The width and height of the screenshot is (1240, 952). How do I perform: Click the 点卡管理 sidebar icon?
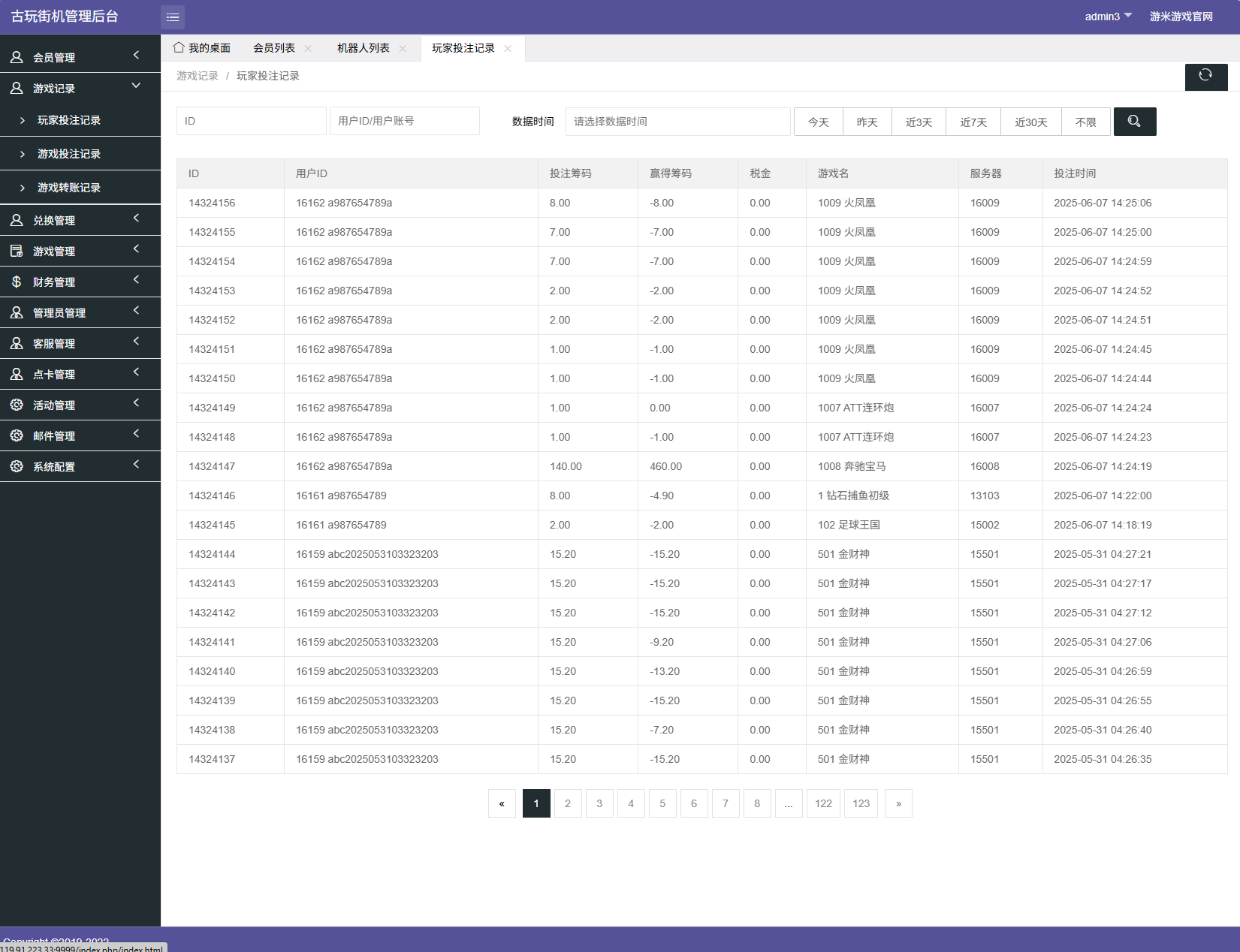tap(17, 374)
